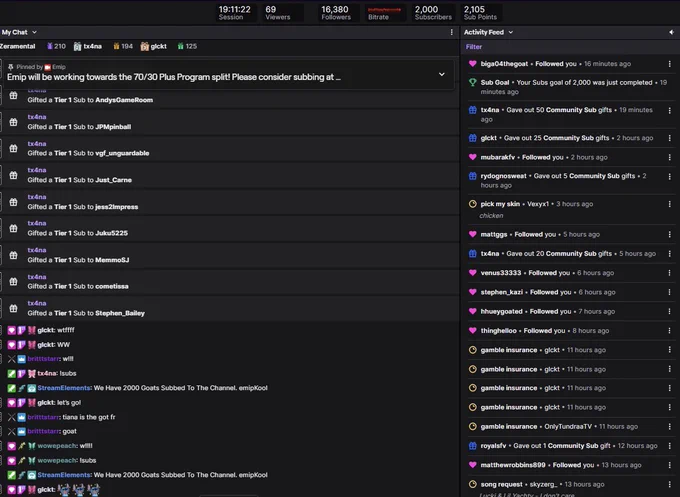Open the Activity Feed dropdown
The image size is (680, 497).
click(x=488, y=32)
